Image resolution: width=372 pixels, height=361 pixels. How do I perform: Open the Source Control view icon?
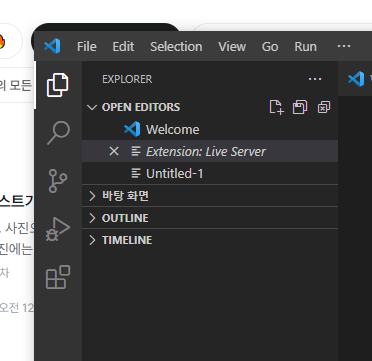pyautogui.click(x=58, y=181)
